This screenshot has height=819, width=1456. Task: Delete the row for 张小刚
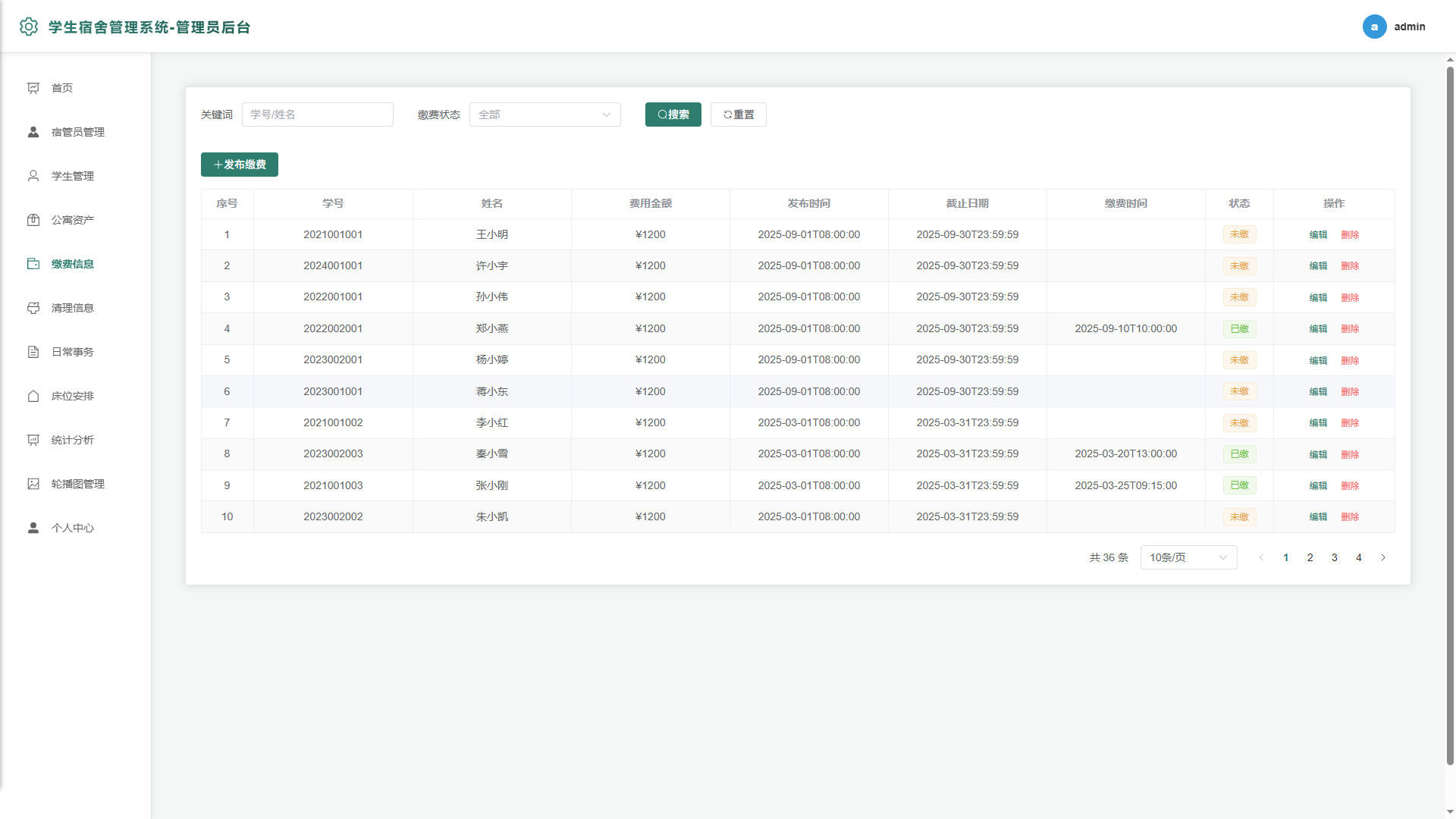point(1350,486)
